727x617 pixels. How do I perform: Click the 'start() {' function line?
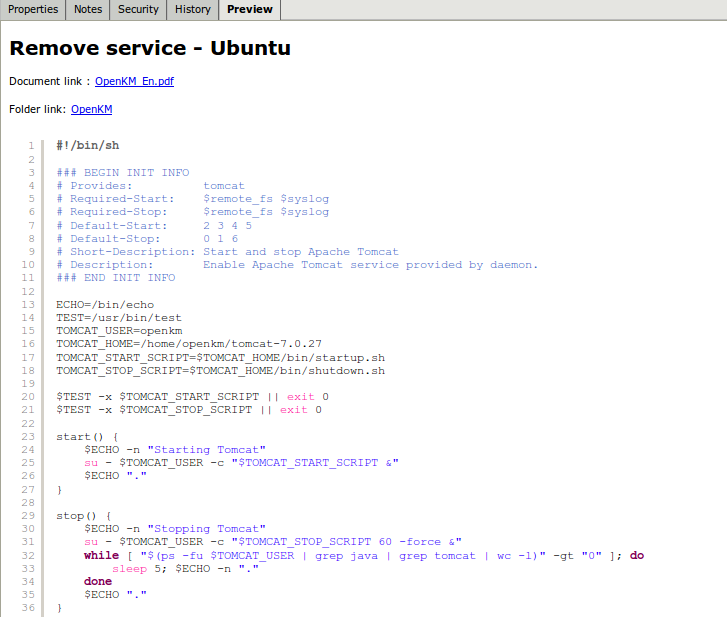(x=87, y=437)
